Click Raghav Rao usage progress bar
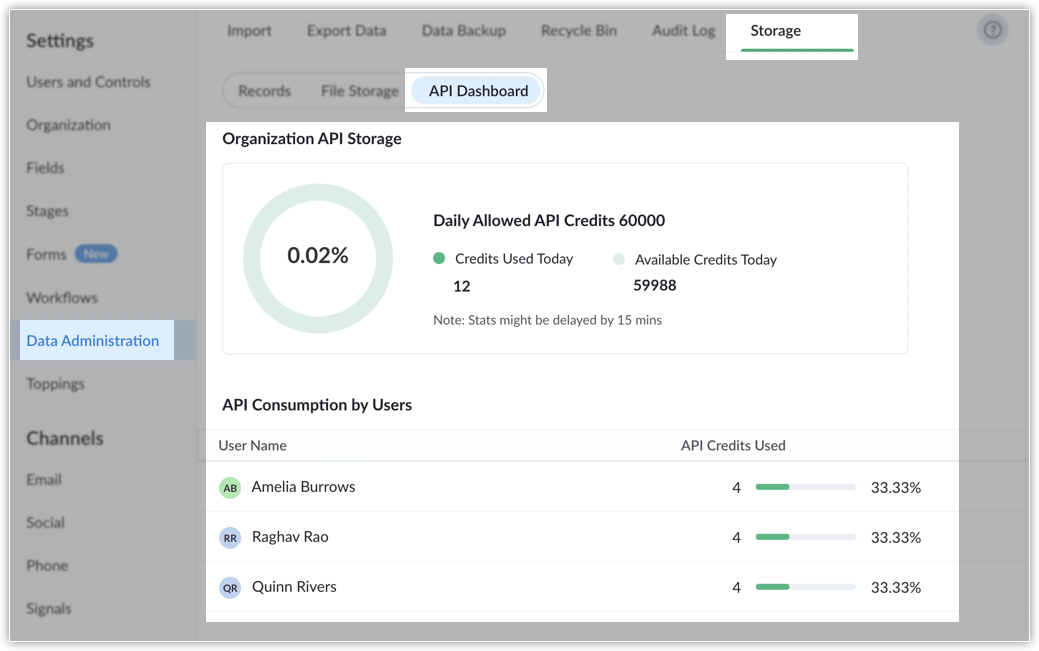 (x=805, y=537)
